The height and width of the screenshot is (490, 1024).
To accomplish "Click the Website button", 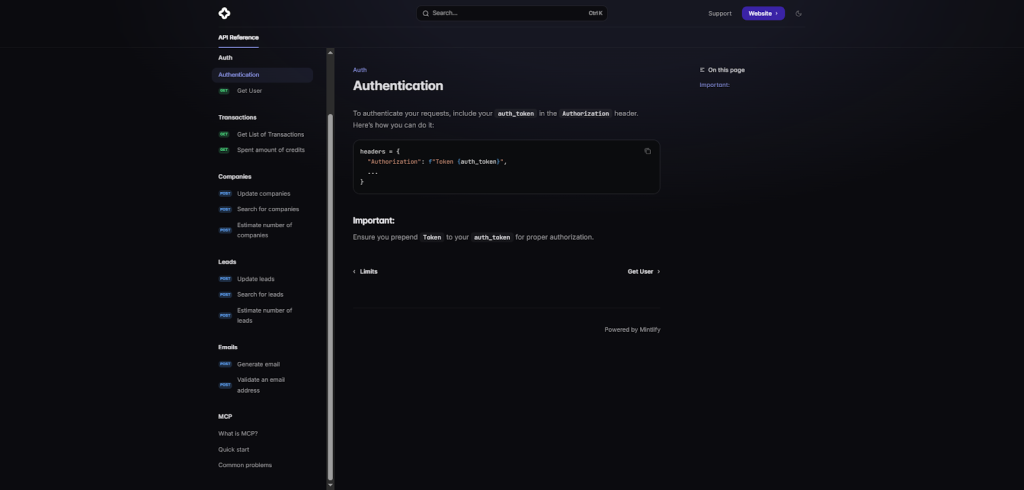I will coord(763,13).
